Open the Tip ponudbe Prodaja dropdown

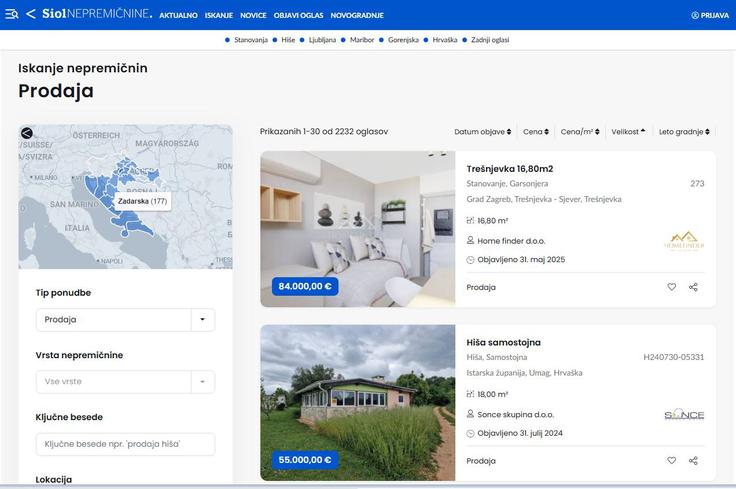click(x=125, y=320)
